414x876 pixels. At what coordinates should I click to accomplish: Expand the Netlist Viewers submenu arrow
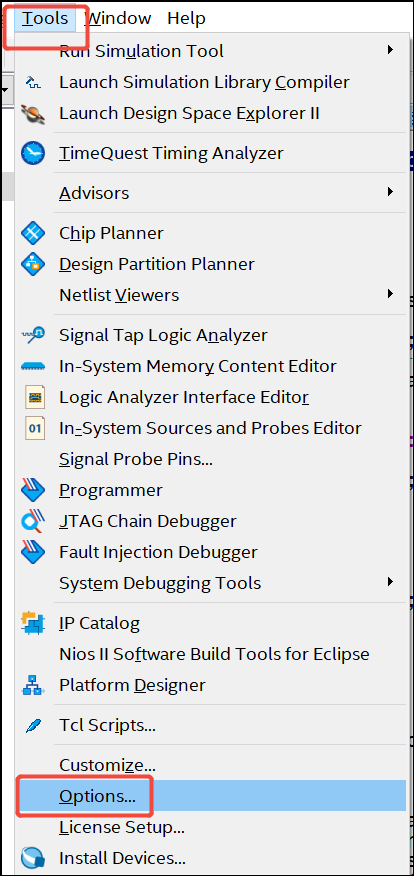point(391,294)
